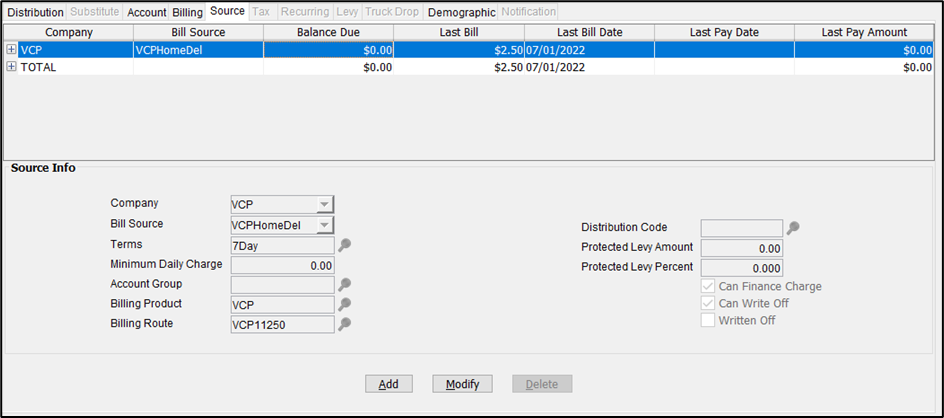Image resolution: width=944 pixels, height=418 pixels.
Task: Click lookup icon next to Terms field
Action: coord(344,245)
